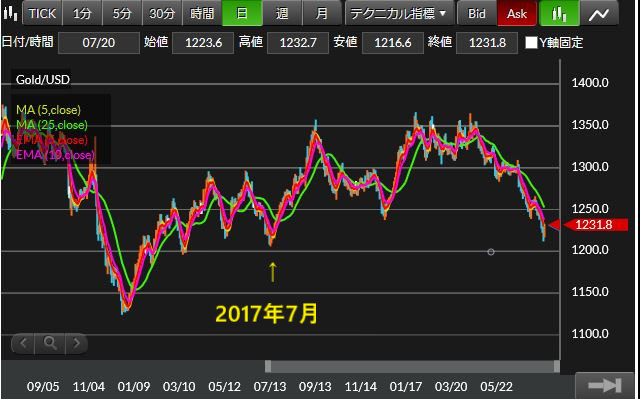Click the 高値 value 1232.7
640x399 pixels.
(298, 43)
